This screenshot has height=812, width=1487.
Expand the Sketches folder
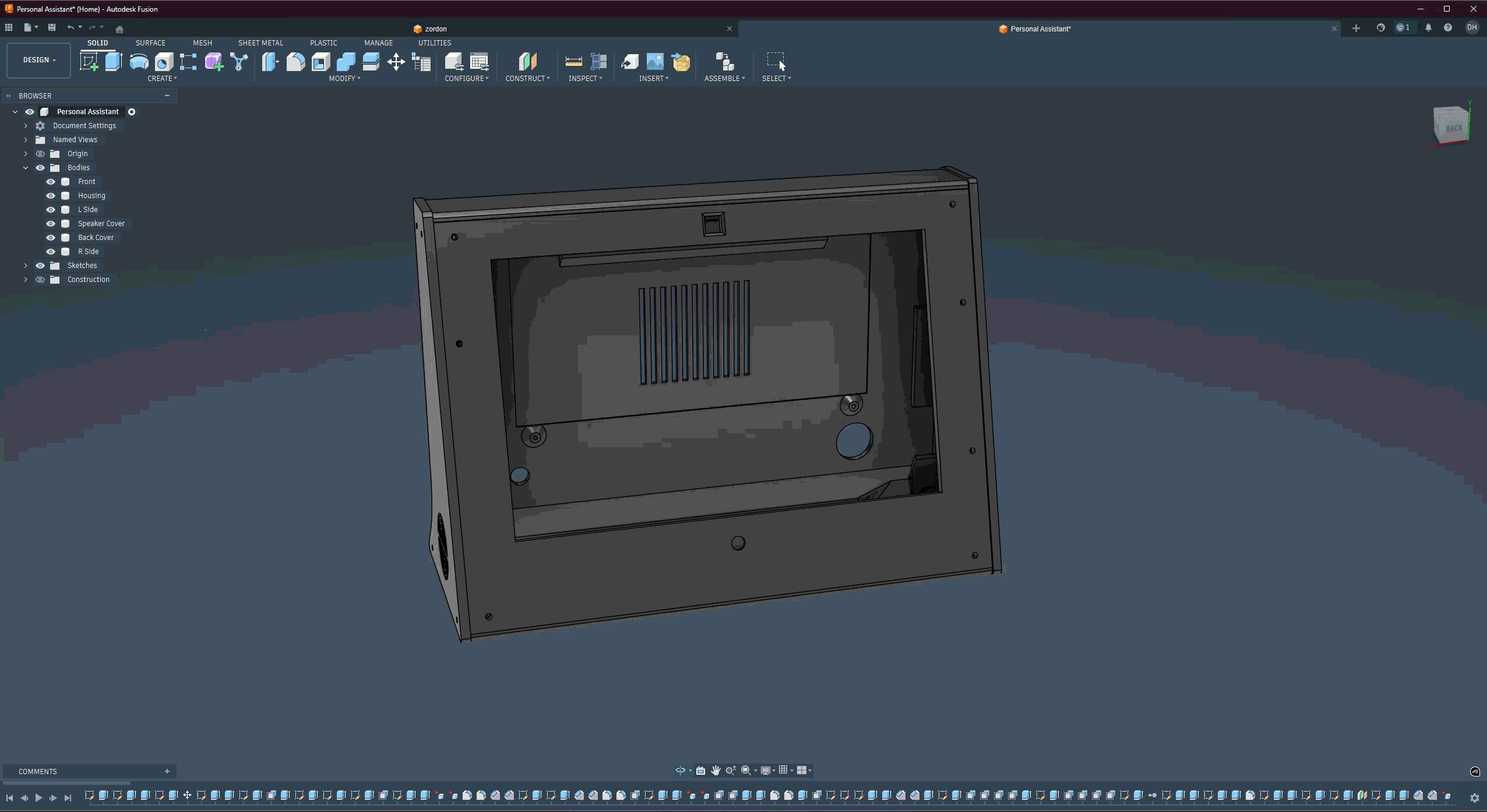point(26,266)
